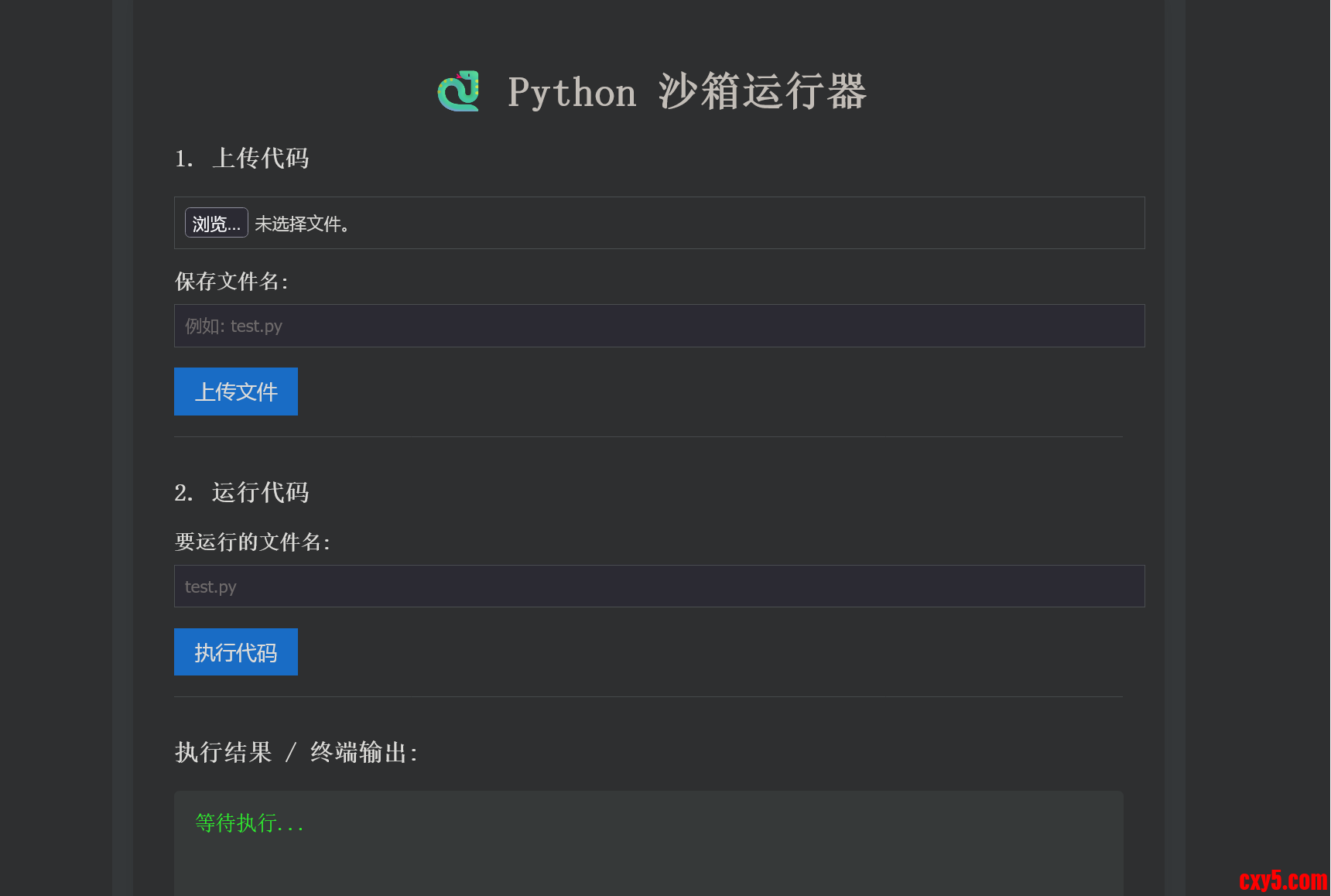1331x896 pixels.
Task: Open the red "cxy5.com" watermark link
Action: 1282,881
